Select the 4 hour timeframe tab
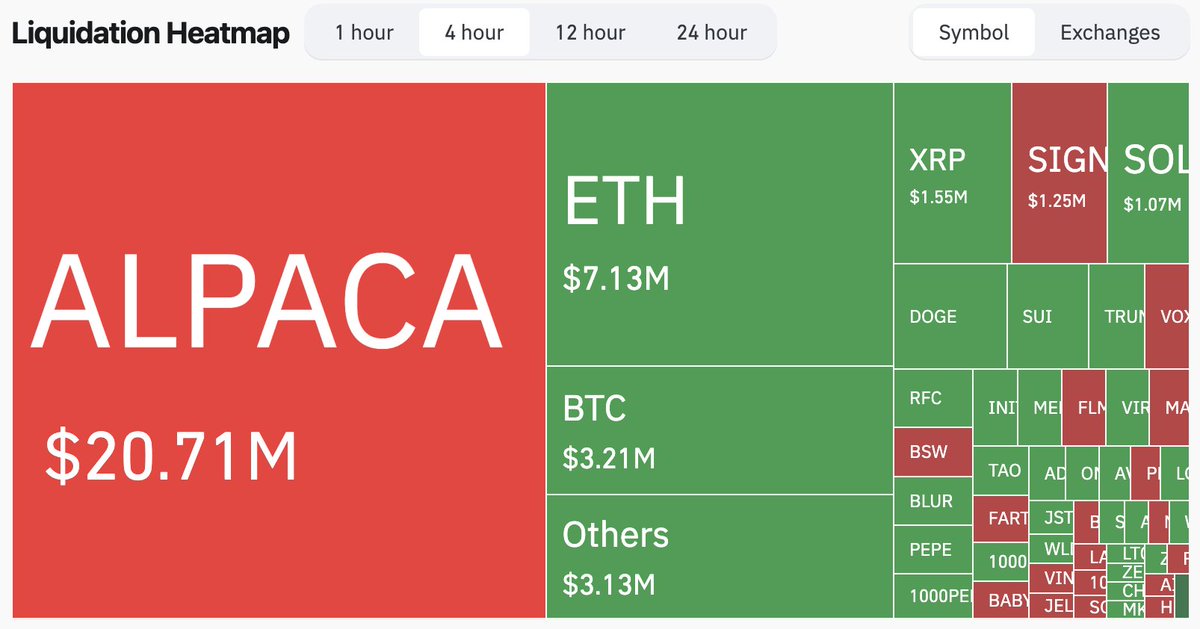 point(474,32)
